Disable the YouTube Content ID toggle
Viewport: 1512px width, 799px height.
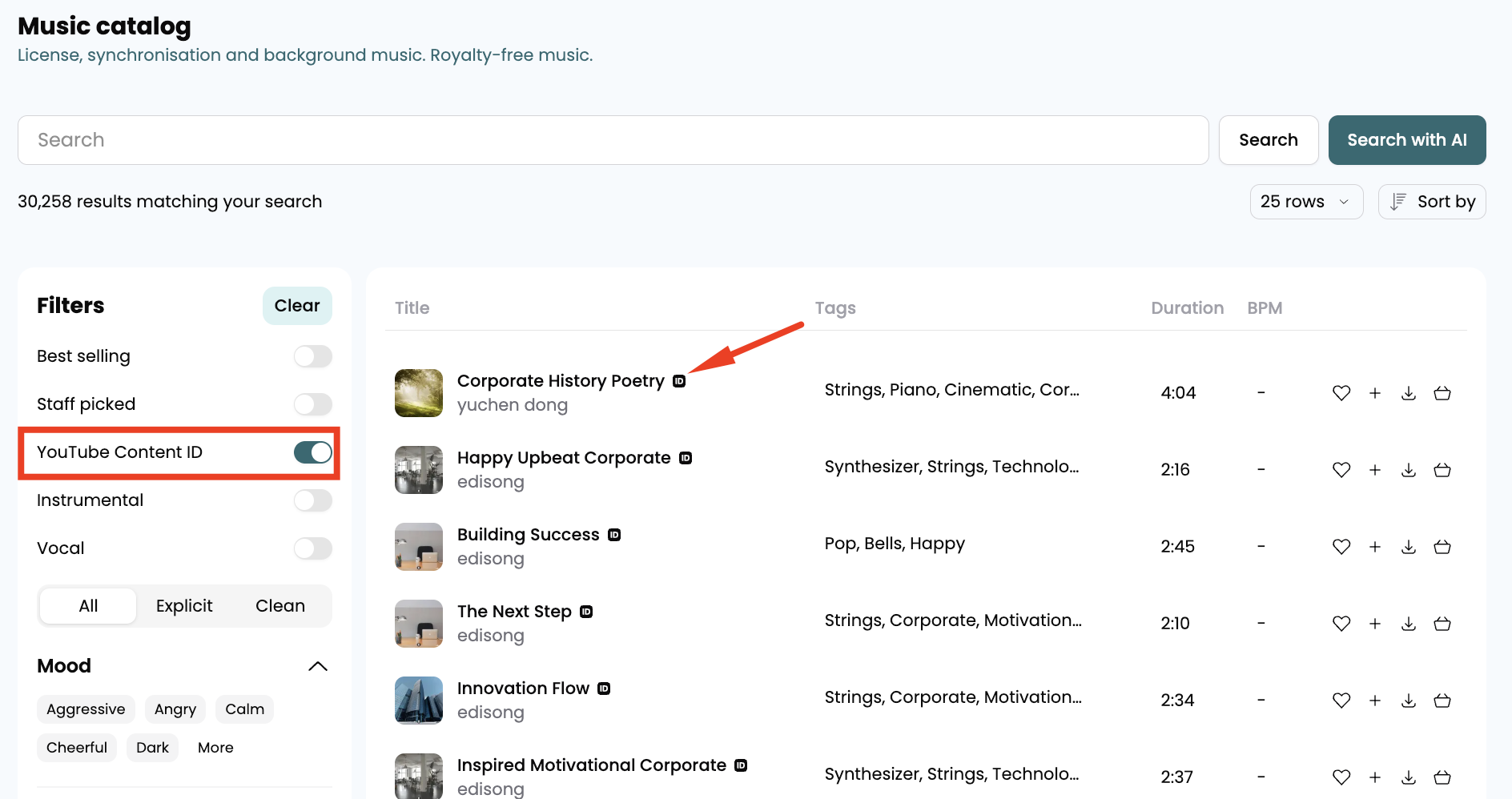pyautogui.click(x=312, y=452)
